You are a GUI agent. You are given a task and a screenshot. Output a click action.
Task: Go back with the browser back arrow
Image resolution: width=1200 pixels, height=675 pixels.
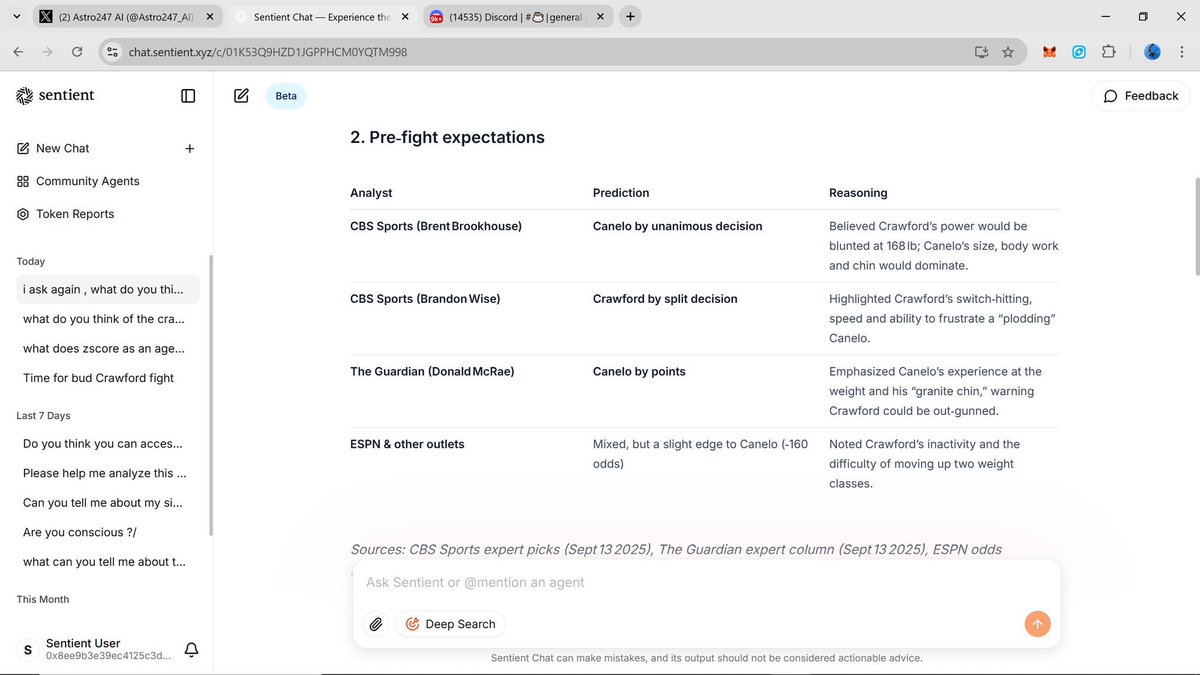tap(18, 52)
